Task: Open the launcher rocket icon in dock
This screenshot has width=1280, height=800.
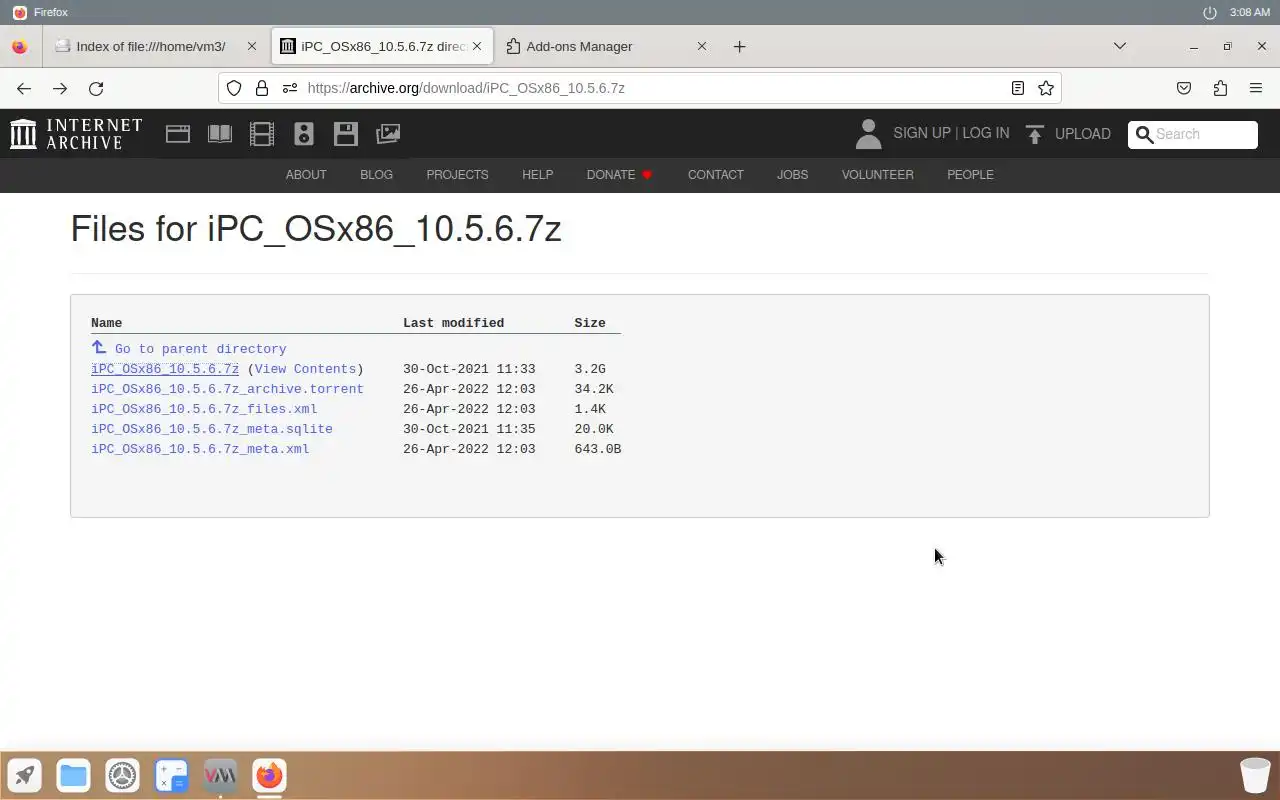Action: pyautogui.click(x=25, y=775)
